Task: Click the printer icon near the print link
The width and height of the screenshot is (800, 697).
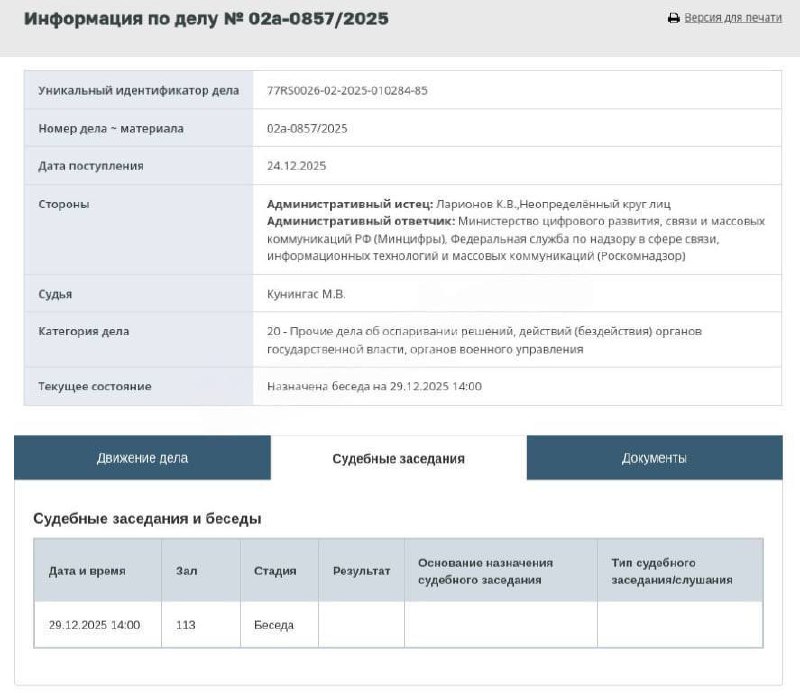Action: tap(673, 19)
